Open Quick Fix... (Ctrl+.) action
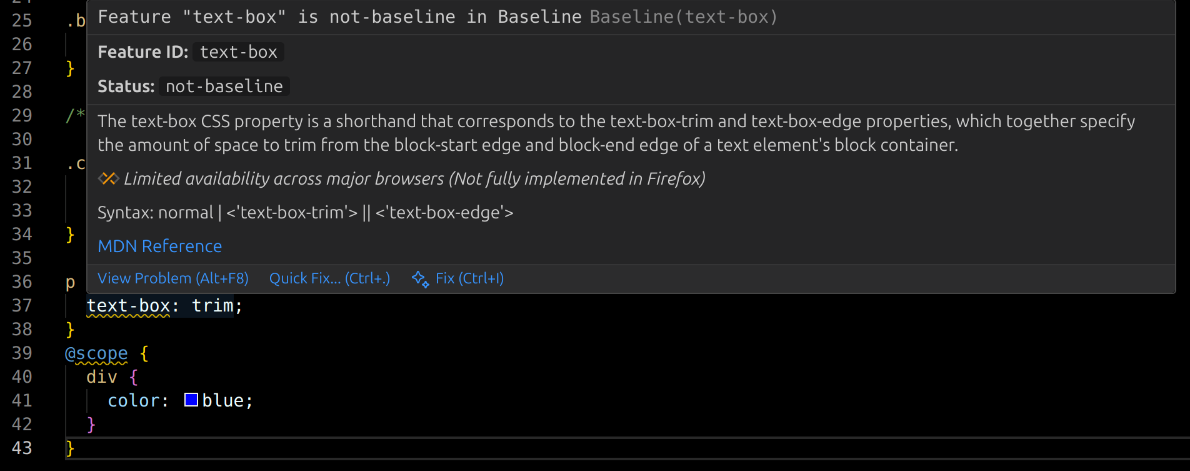Image resolution: width=1190 pixels, height=471 pixels. click(x=330, y=279)
